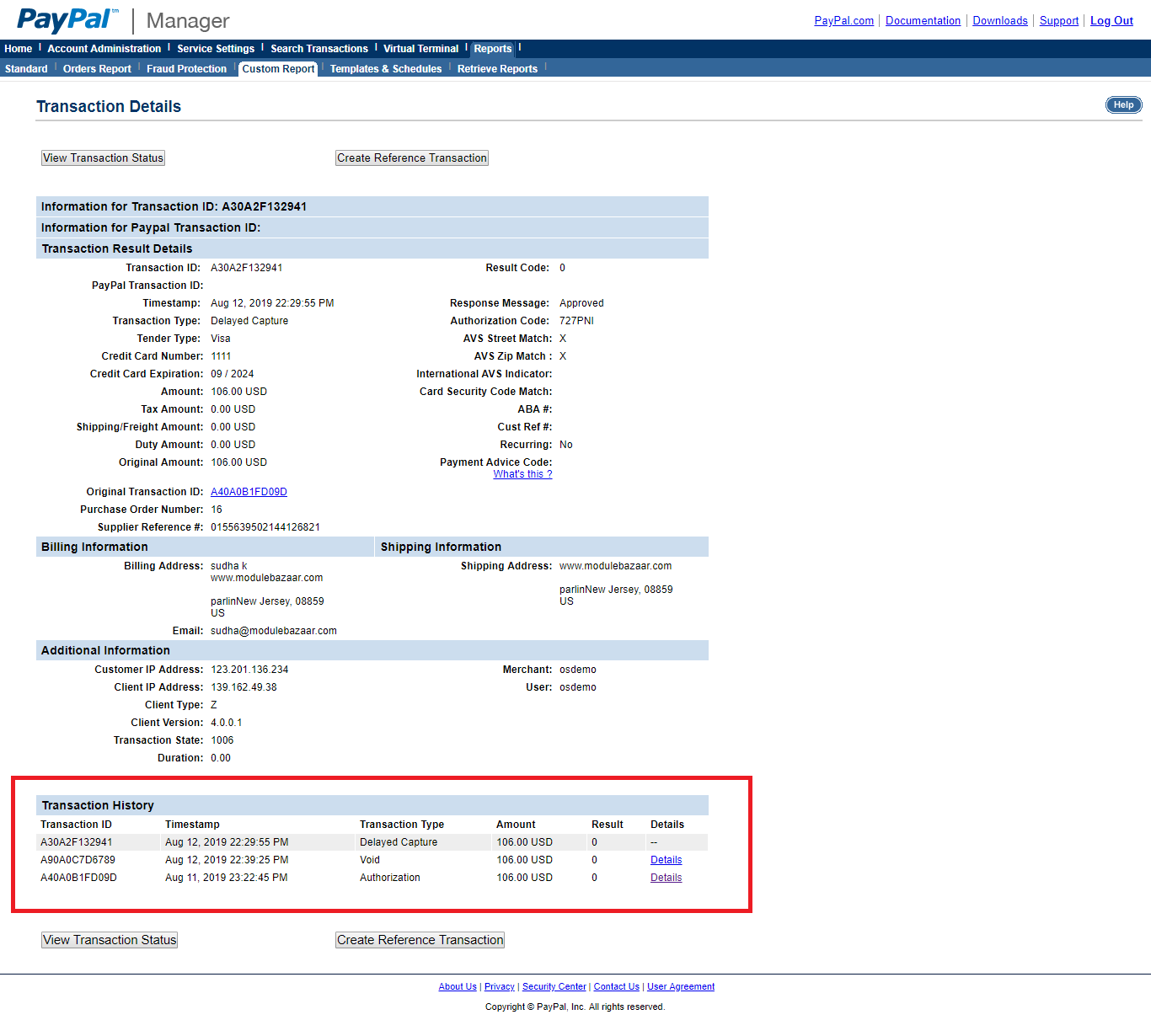Open original transaction A40A0B1FD09D link
Viewport: 1151px width, 1036px height.
click(x=249, y=492)
